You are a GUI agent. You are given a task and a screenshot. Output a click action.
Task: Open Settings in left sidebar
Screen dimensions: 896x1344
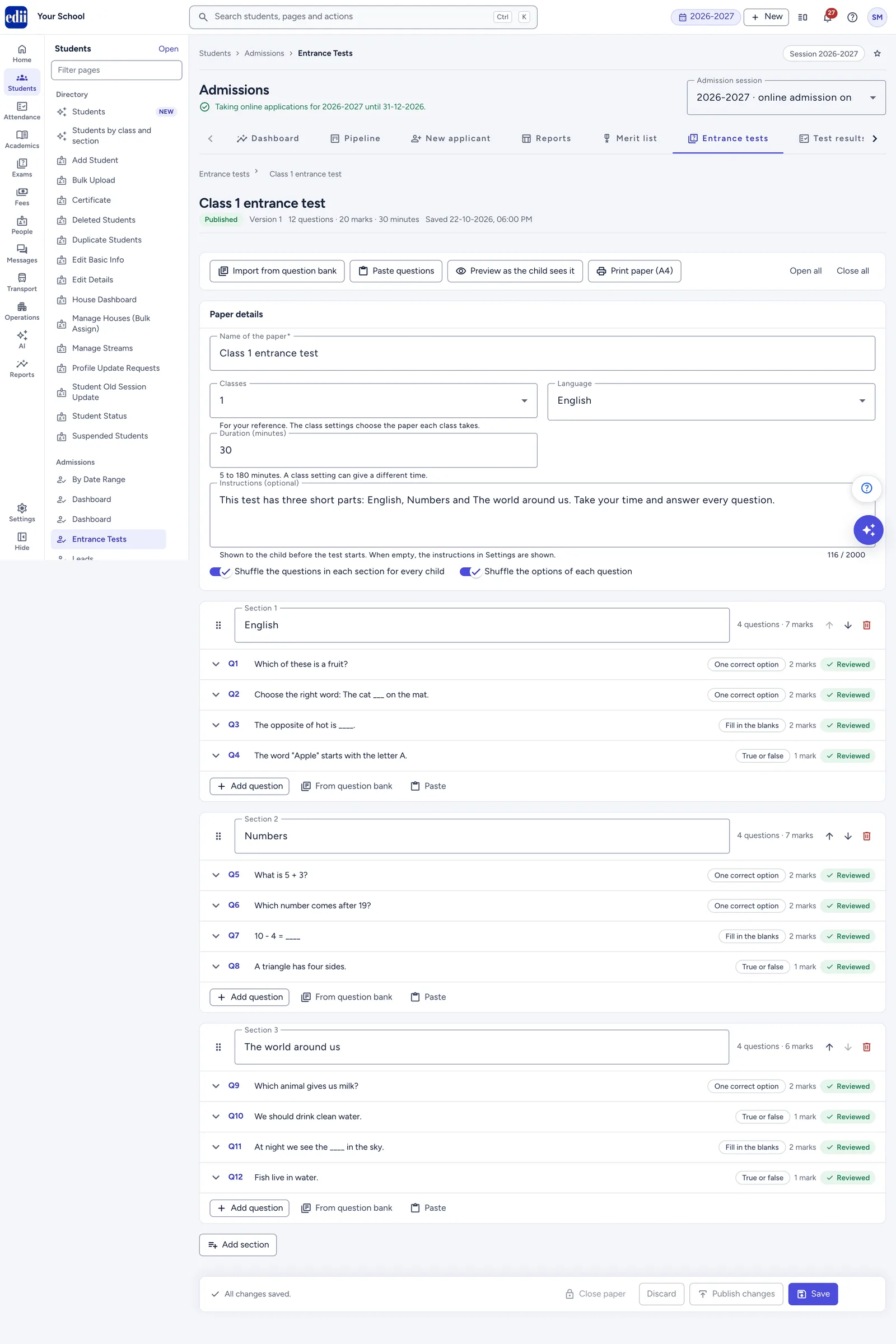(22, 512)
